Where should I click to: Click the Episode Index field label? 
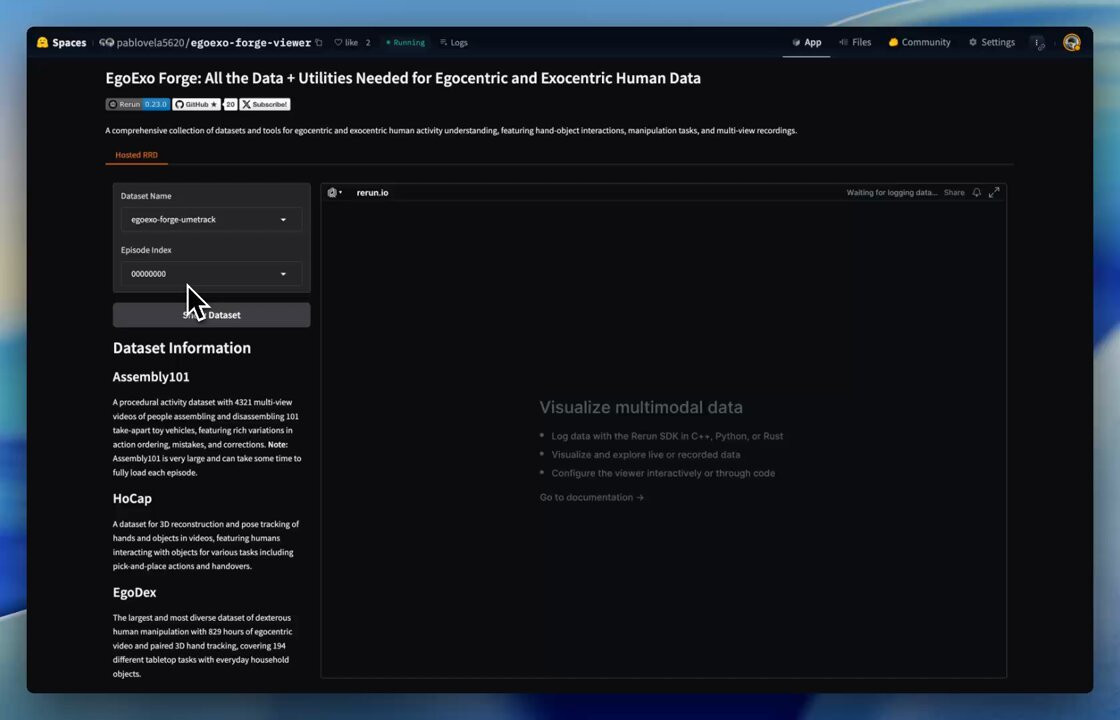tap(146, 250)
